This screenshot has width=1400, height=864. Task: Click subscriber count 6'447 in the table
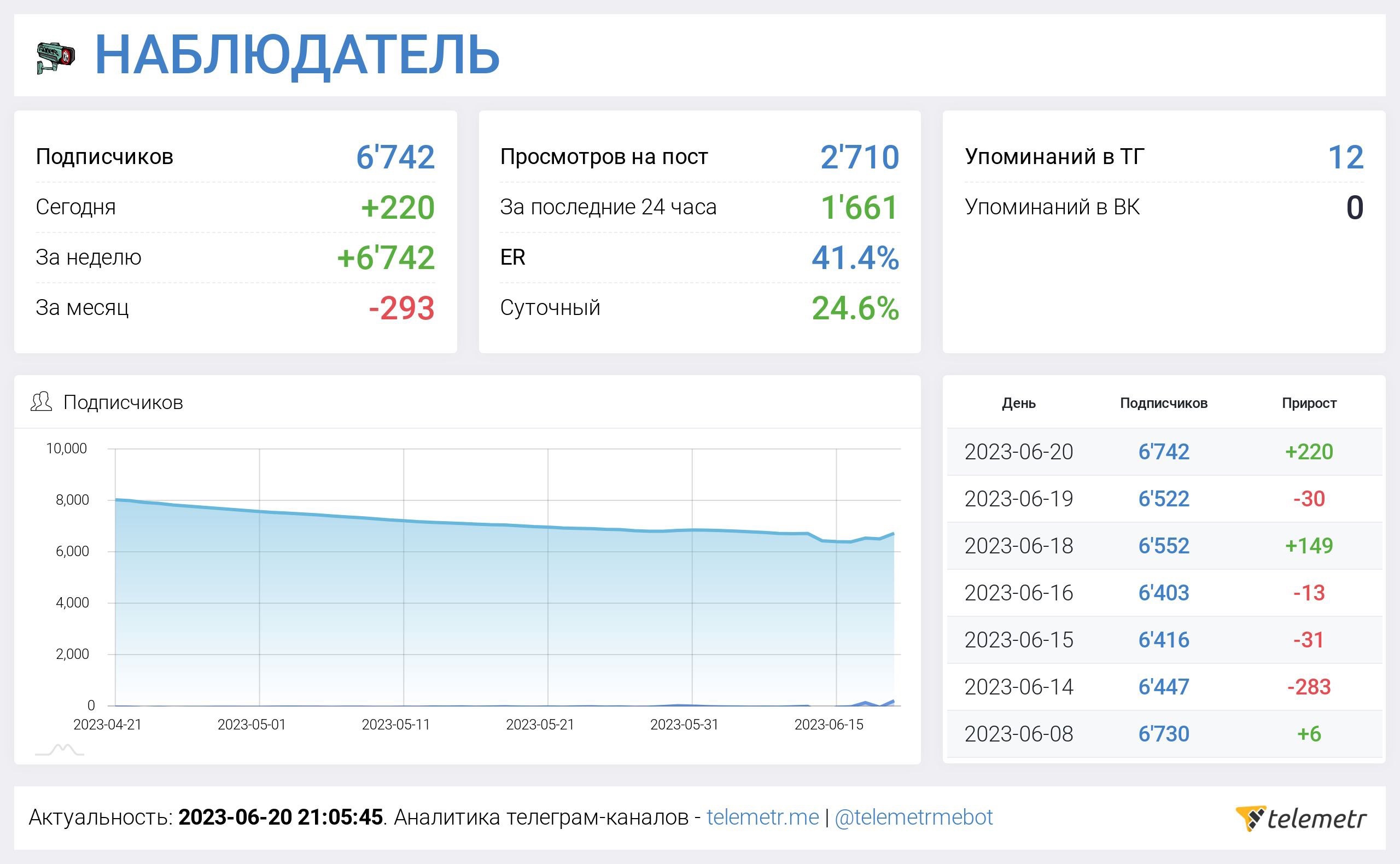(x=1163, y=687)
